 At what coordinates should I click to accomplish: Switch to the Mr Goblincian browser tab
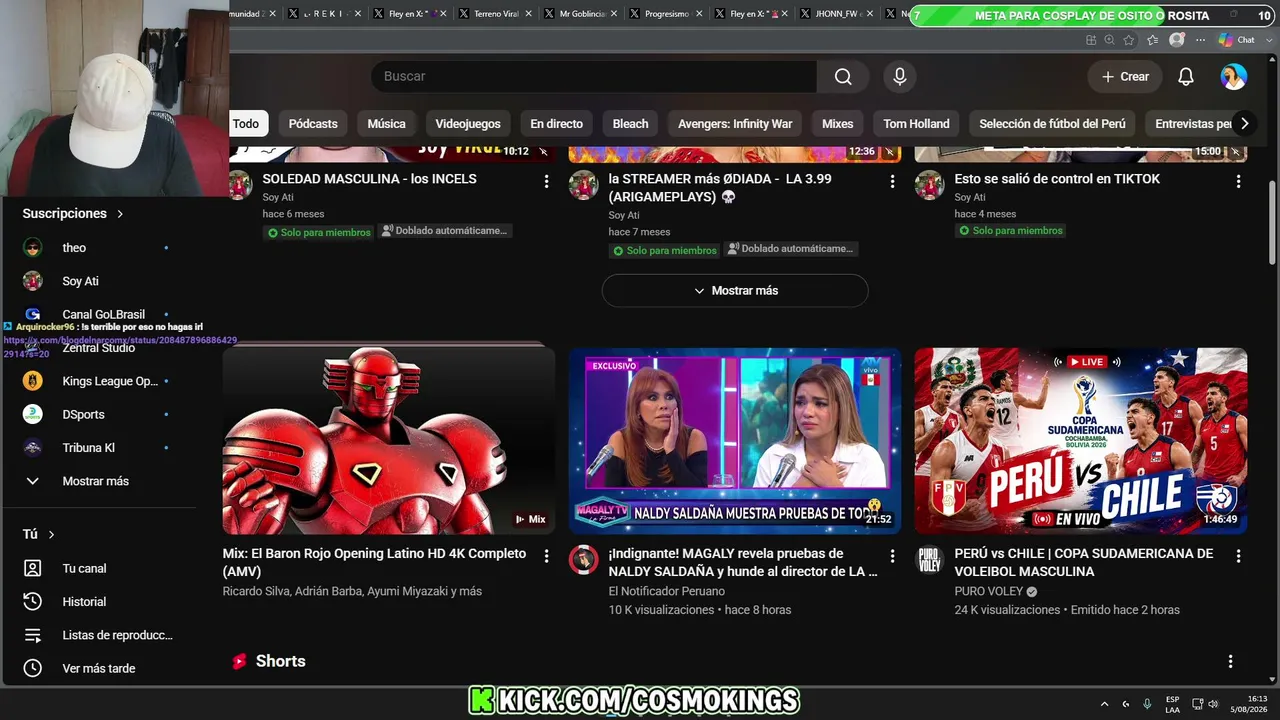(x=581, y=14)
